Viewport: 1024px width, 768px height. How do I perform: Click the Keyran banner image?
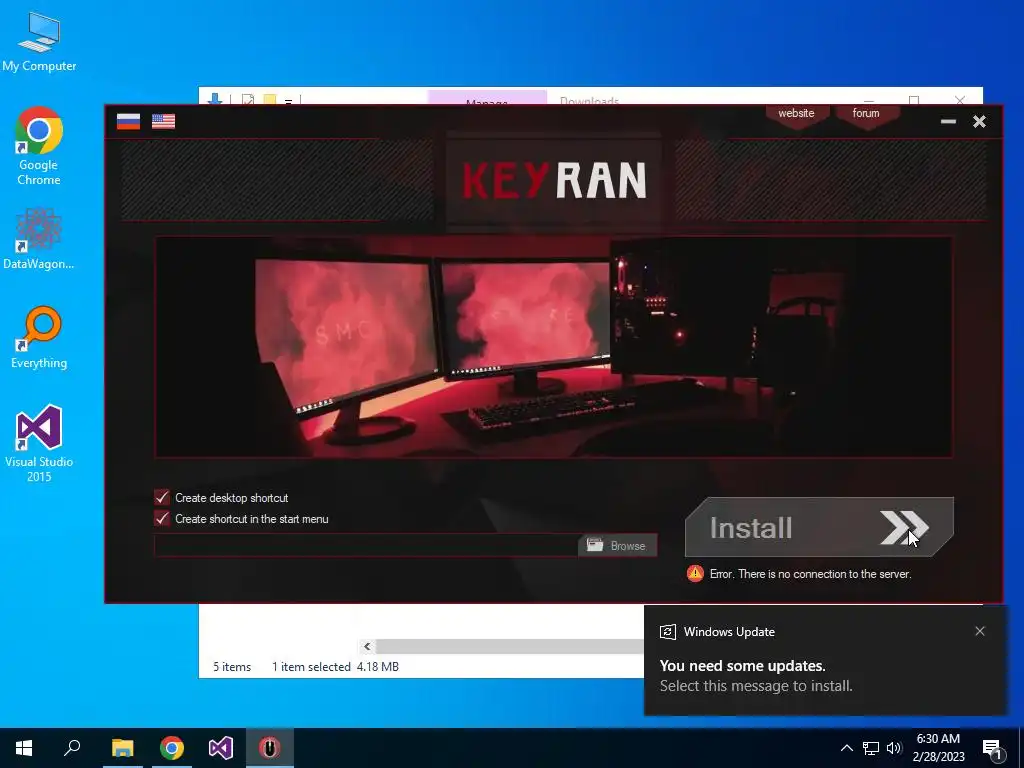tap(553, 347)
